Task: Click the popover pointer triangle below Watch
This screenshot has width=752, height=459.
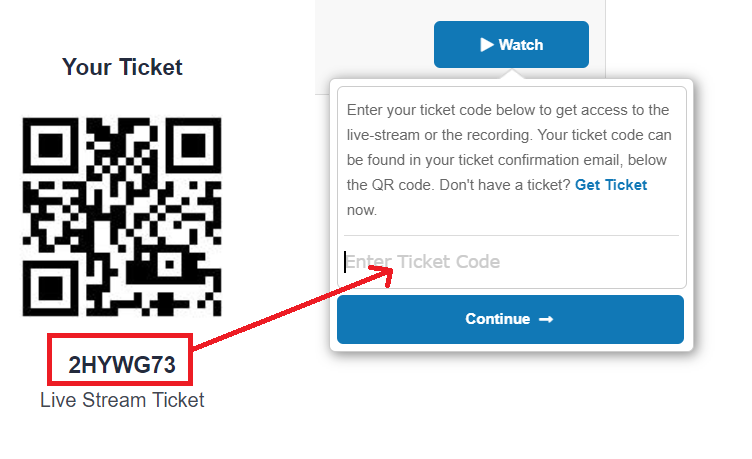Action: (512, 74)
